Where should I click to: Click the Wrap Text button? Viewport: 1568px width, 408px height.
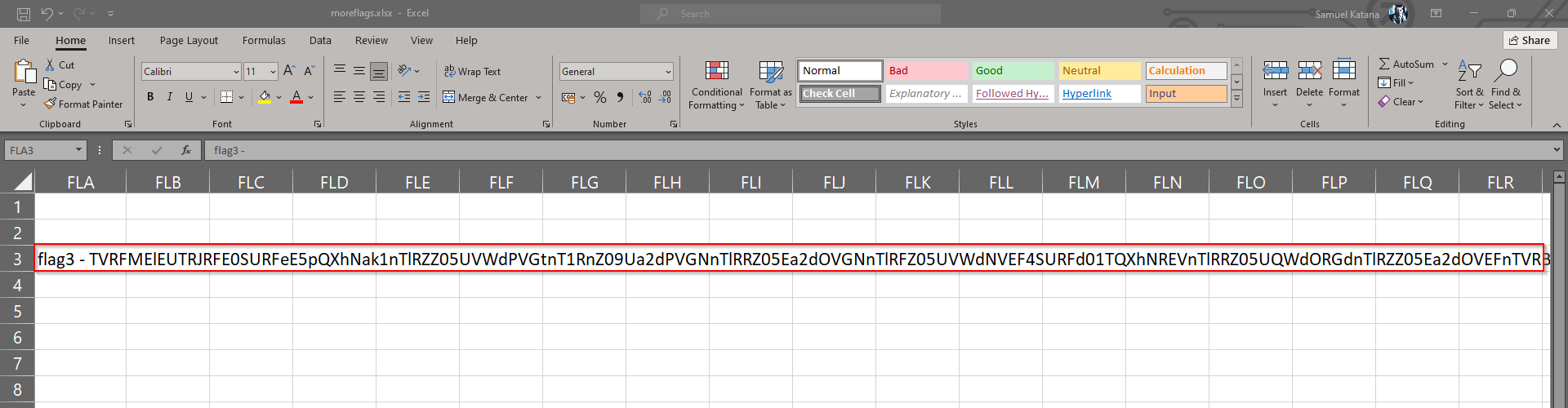coord(472,72)
